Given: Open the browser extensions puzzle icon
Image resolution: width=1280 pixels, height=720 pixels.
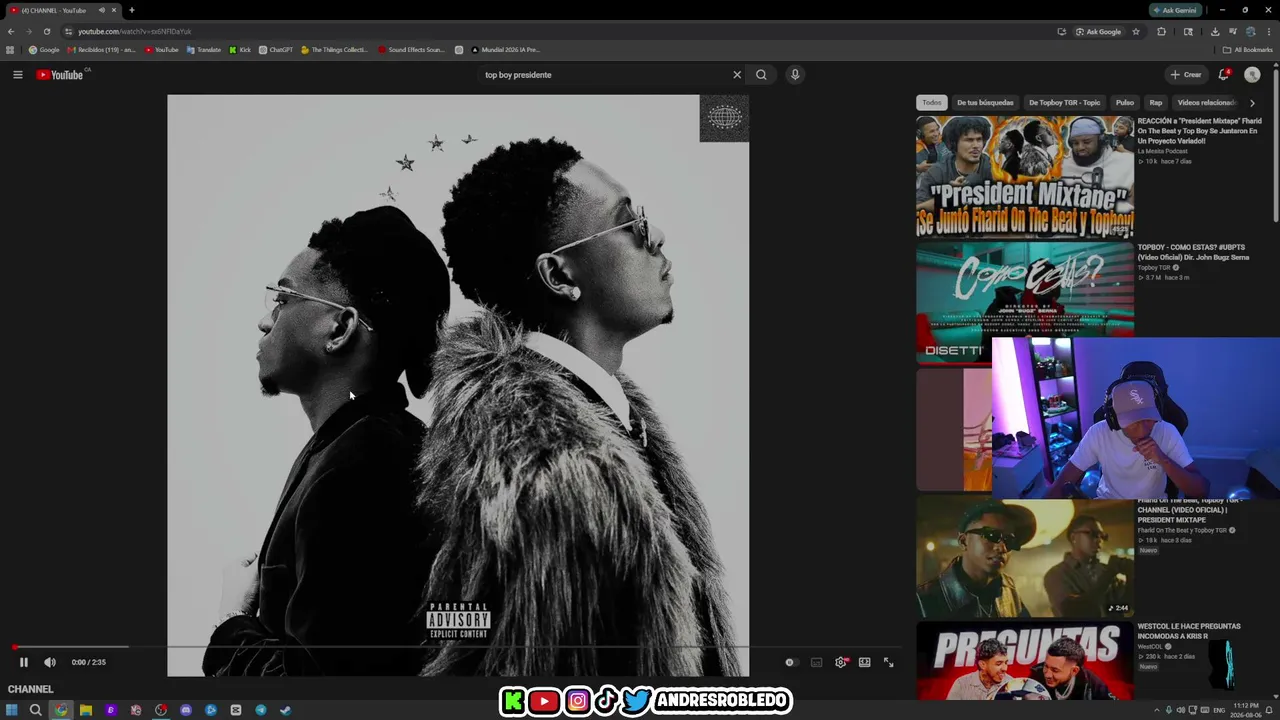Looking at the screenshot, I should 1161,31.
